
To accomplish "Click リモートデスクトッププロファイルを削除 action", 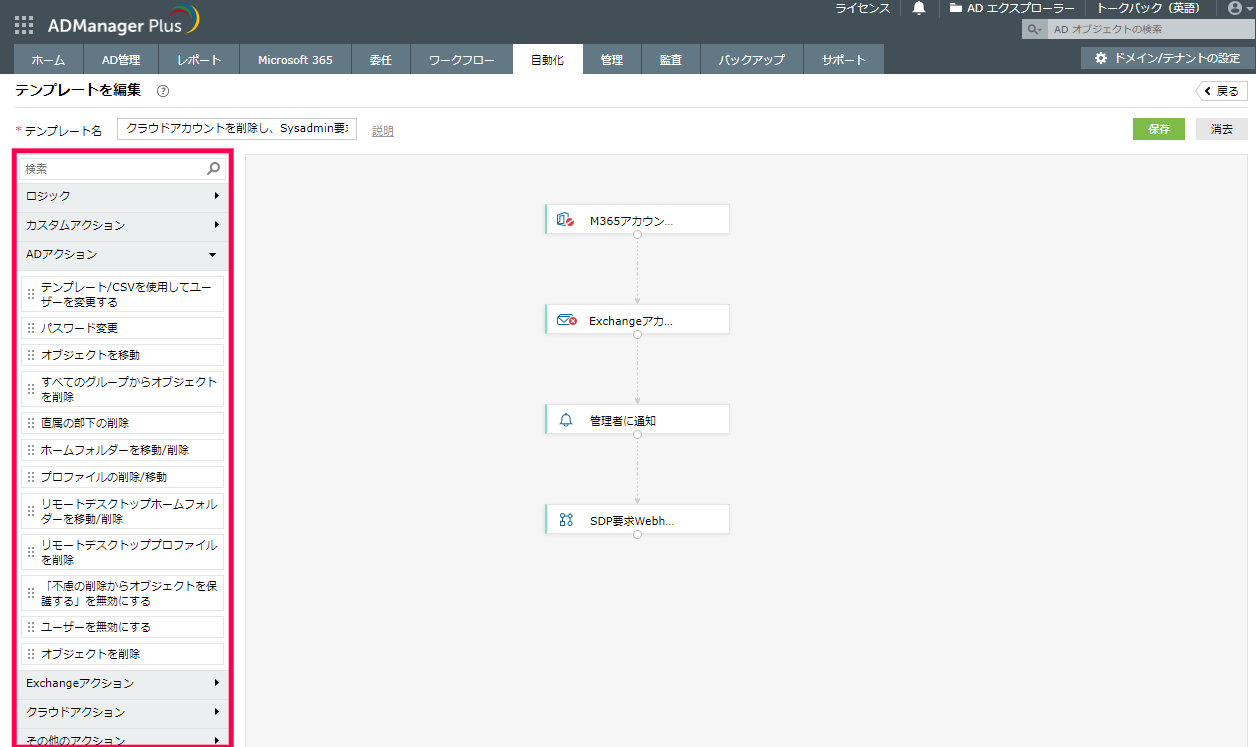I will [x=122, y=552].
